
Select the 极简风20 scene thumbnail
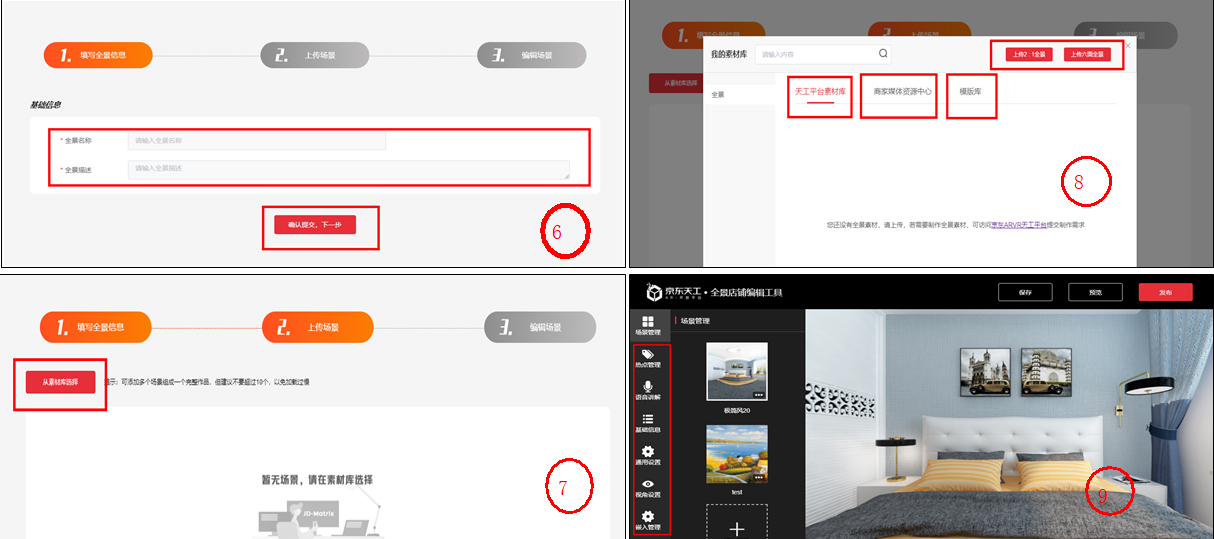tap(736, 371)
